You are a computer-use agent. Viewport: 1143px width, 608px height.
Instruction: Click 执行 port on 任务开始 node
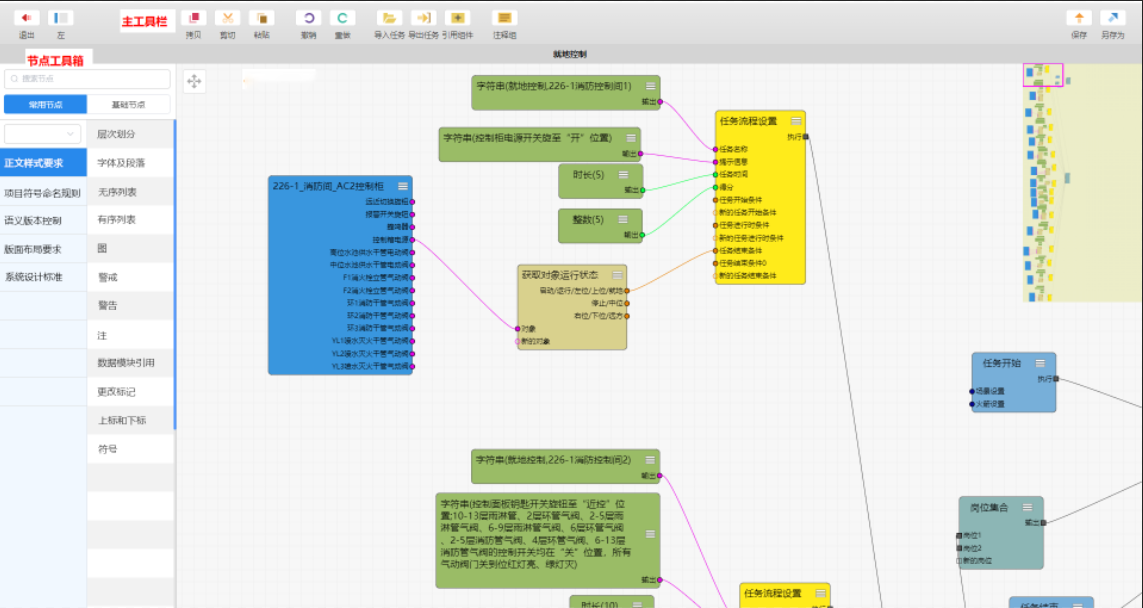pos(1056,378)
